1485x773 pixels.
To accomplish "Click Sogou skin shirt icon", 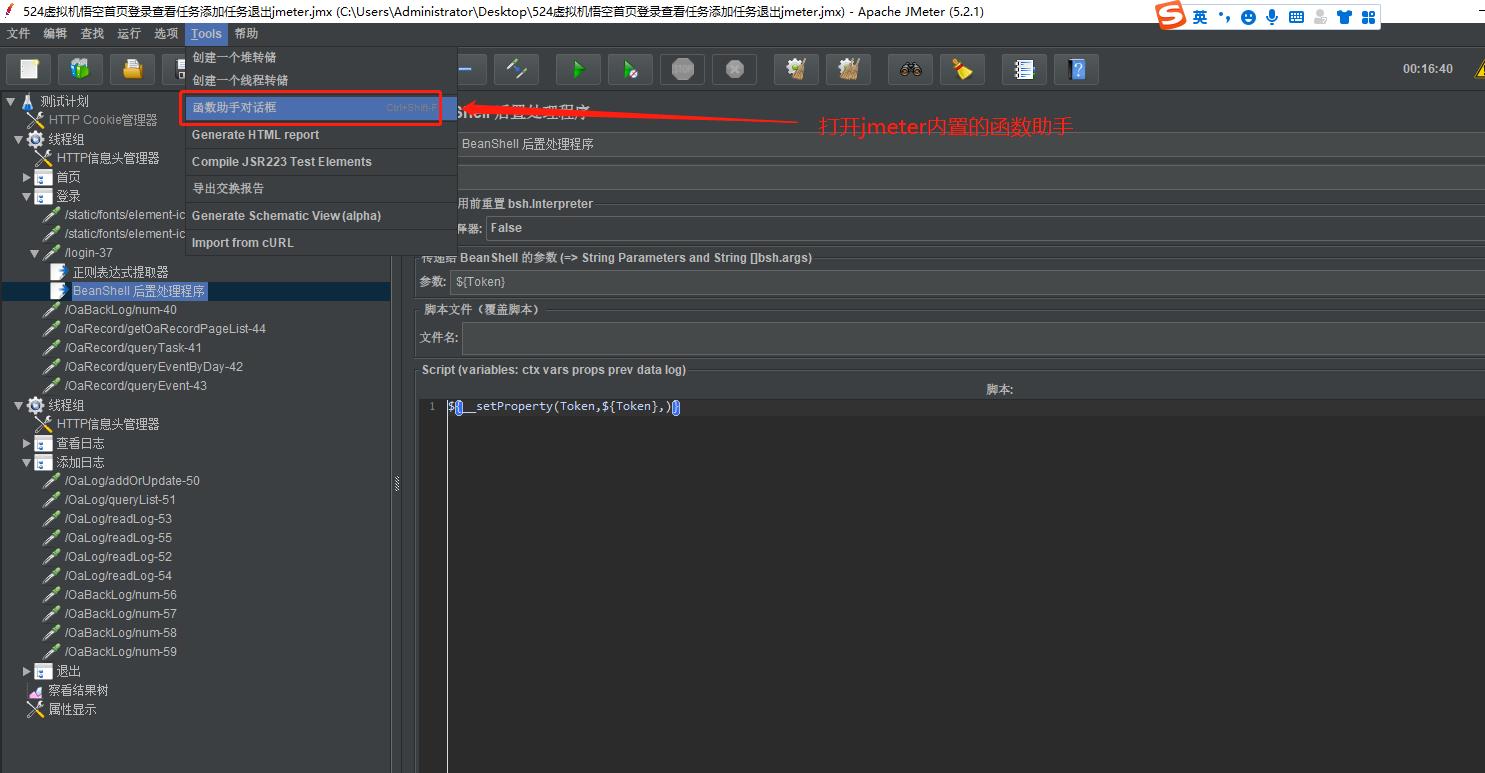I will tap(1344, 17).
